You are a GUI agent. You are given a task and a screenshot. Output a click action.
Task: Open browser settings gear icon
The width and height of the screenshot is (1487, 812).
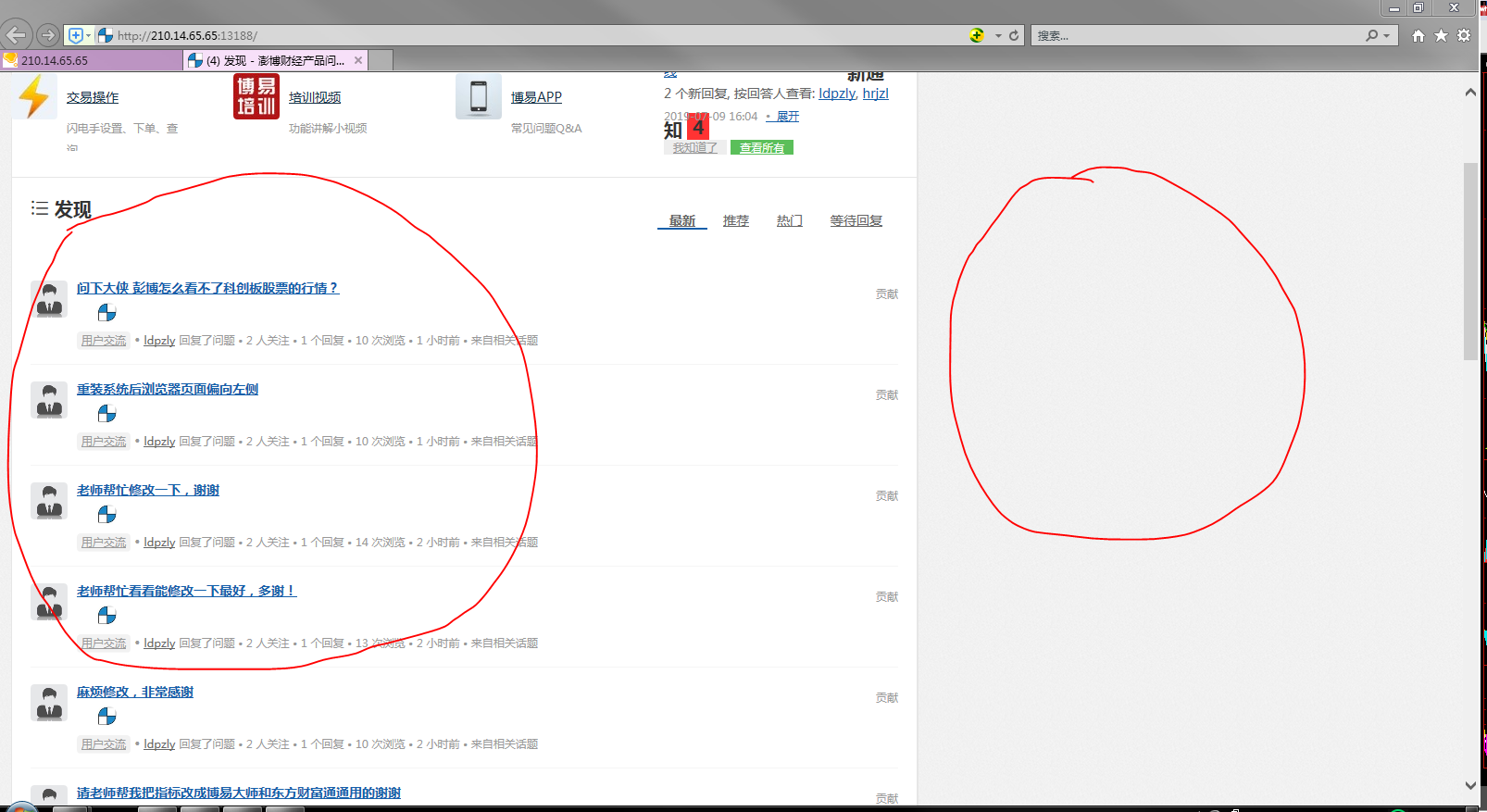[1464, 35]
